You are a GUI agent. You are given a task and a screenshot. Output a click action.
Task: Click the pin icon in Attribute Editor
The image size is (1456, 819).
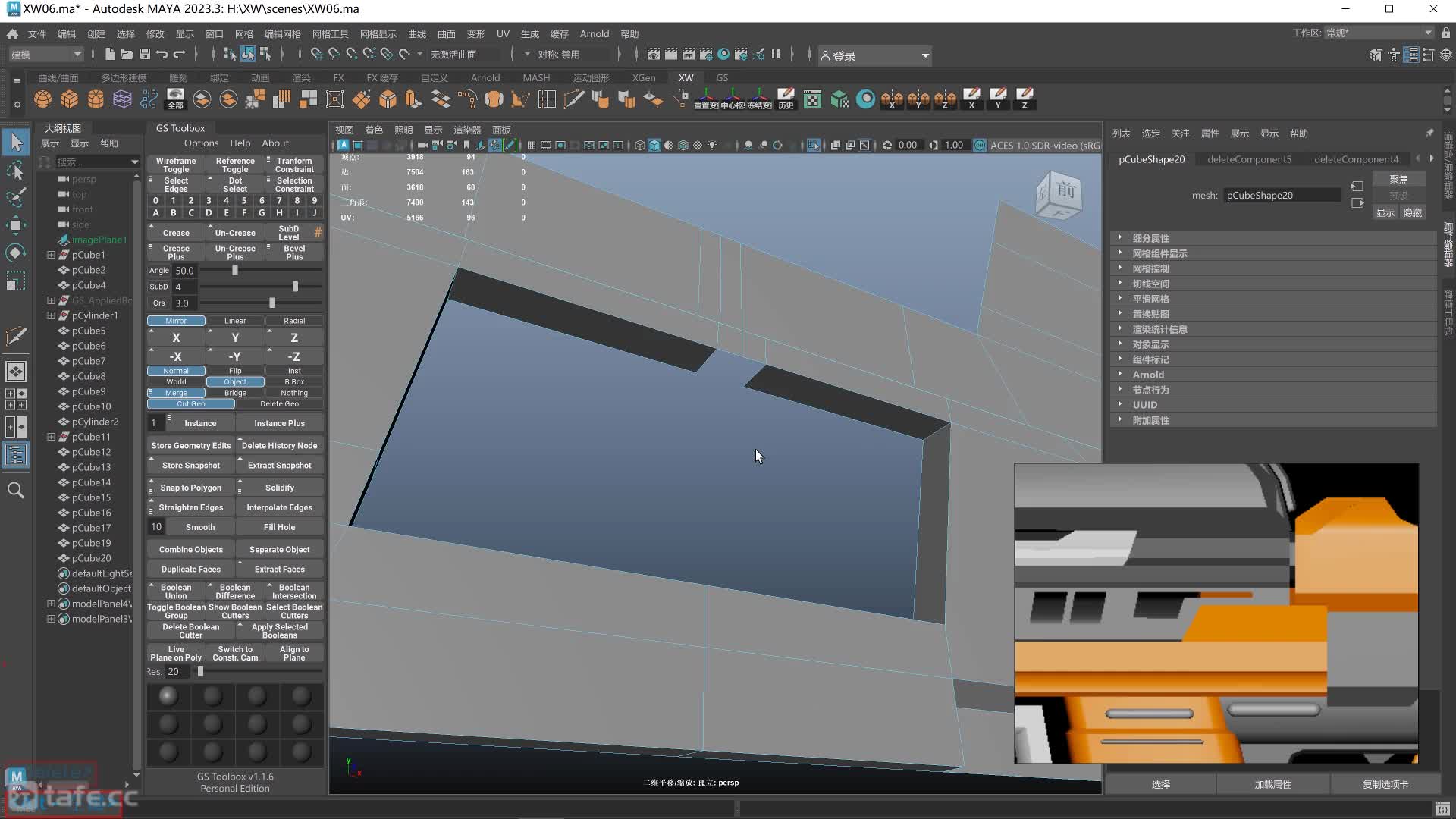pos(1429,133)
